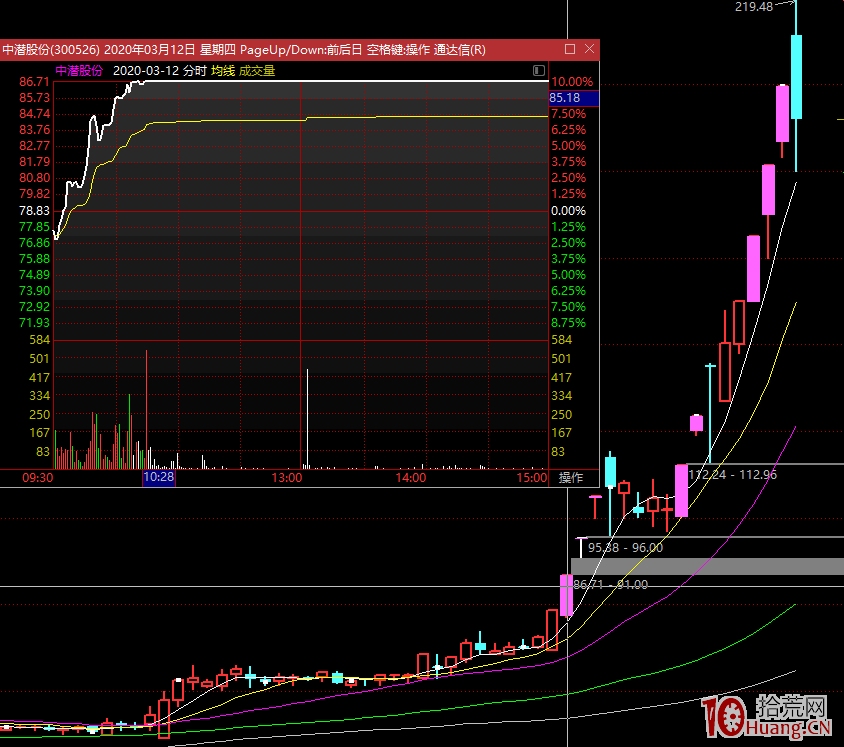The height and width of the screenshot is (747, 844).
Task: Click the 95.38 - 96.00 gap label
Action: click(x=625, y=548)
